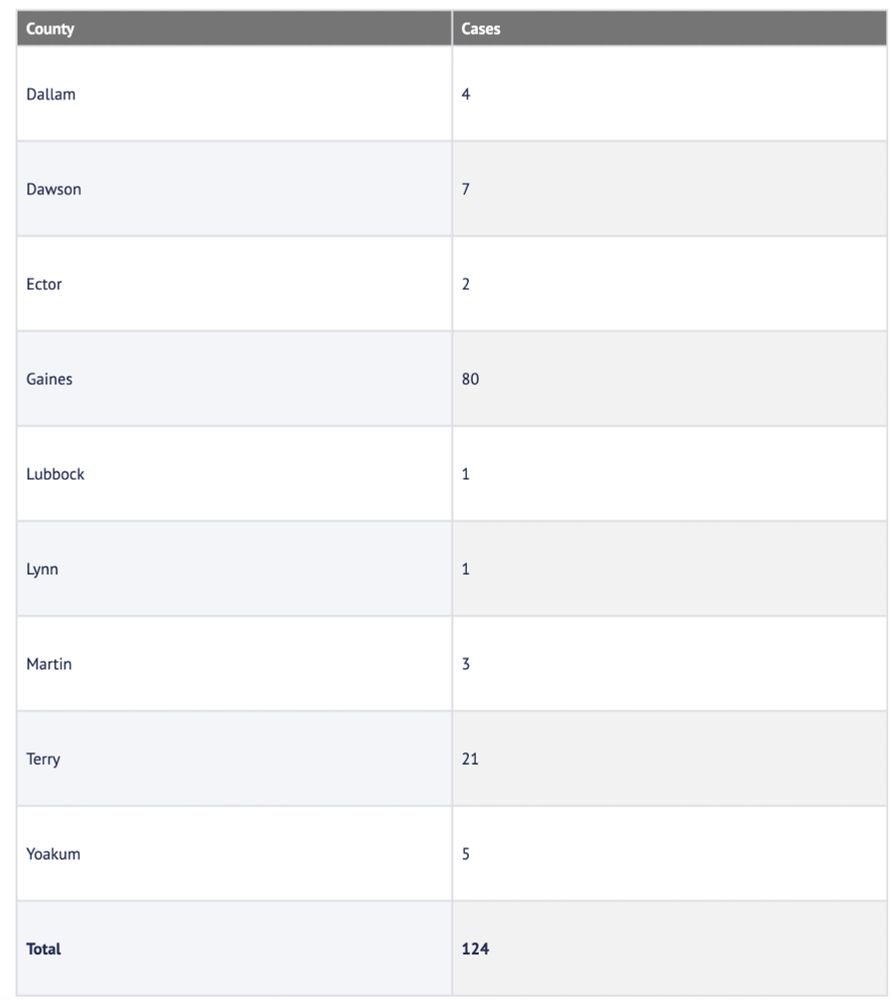The height and width of the screenshot is (1000, 892).
Task: Click the Lynn county name
Action: pyautogui.click(x=42, y=570)
